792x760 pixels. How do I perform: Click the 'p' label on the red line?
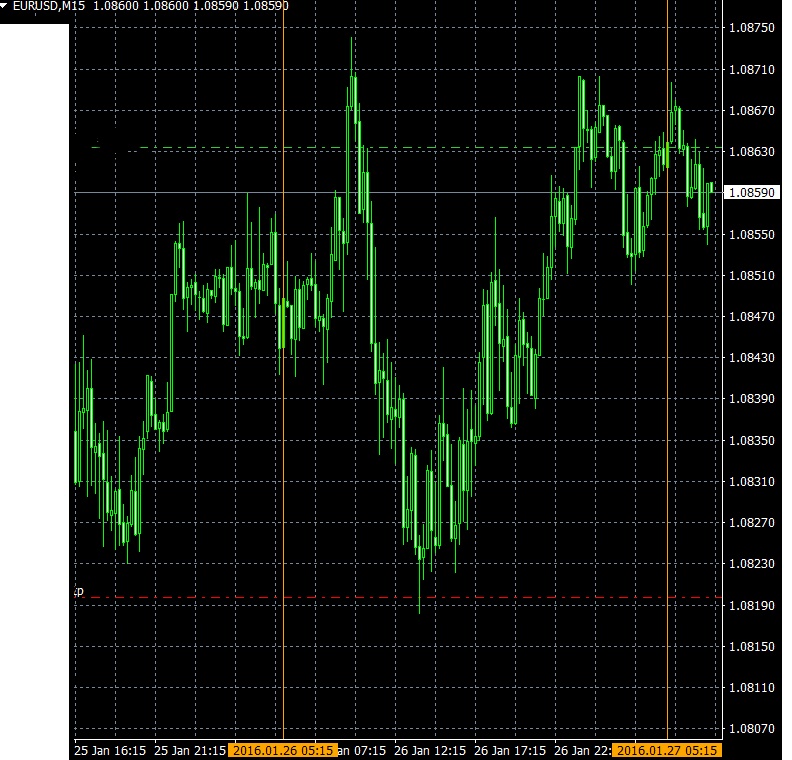click(x=79, y=591)
